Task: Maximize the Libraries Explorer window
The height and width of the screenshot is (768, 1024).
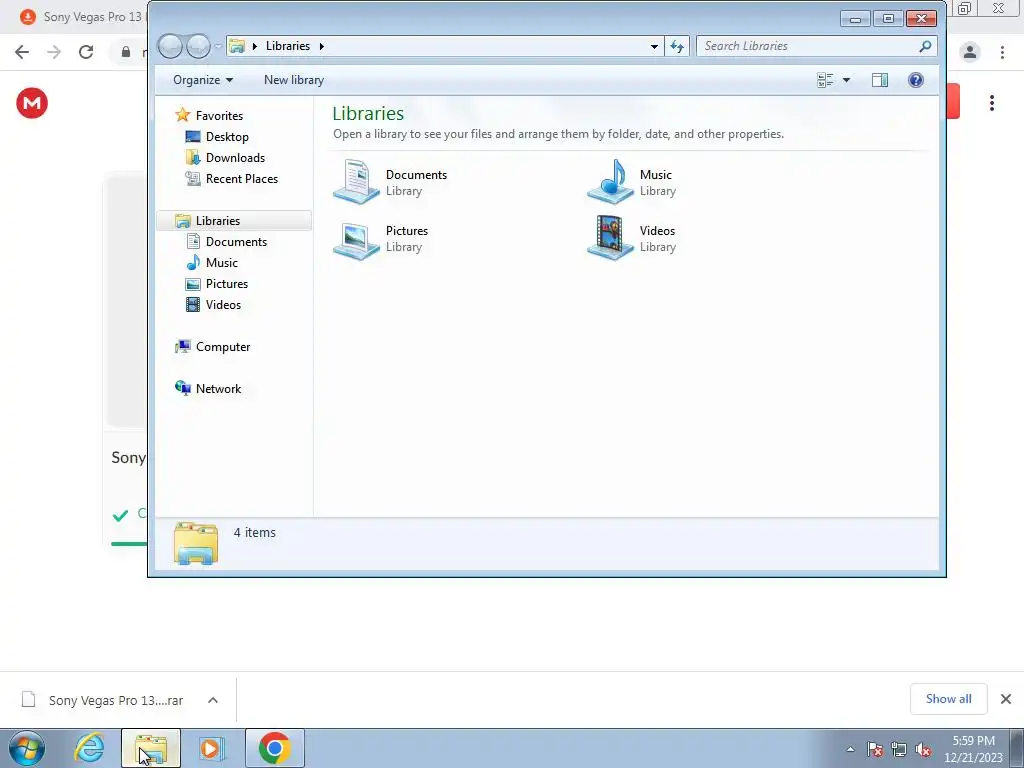Action: pyautogui.click(x=888, y=18)
